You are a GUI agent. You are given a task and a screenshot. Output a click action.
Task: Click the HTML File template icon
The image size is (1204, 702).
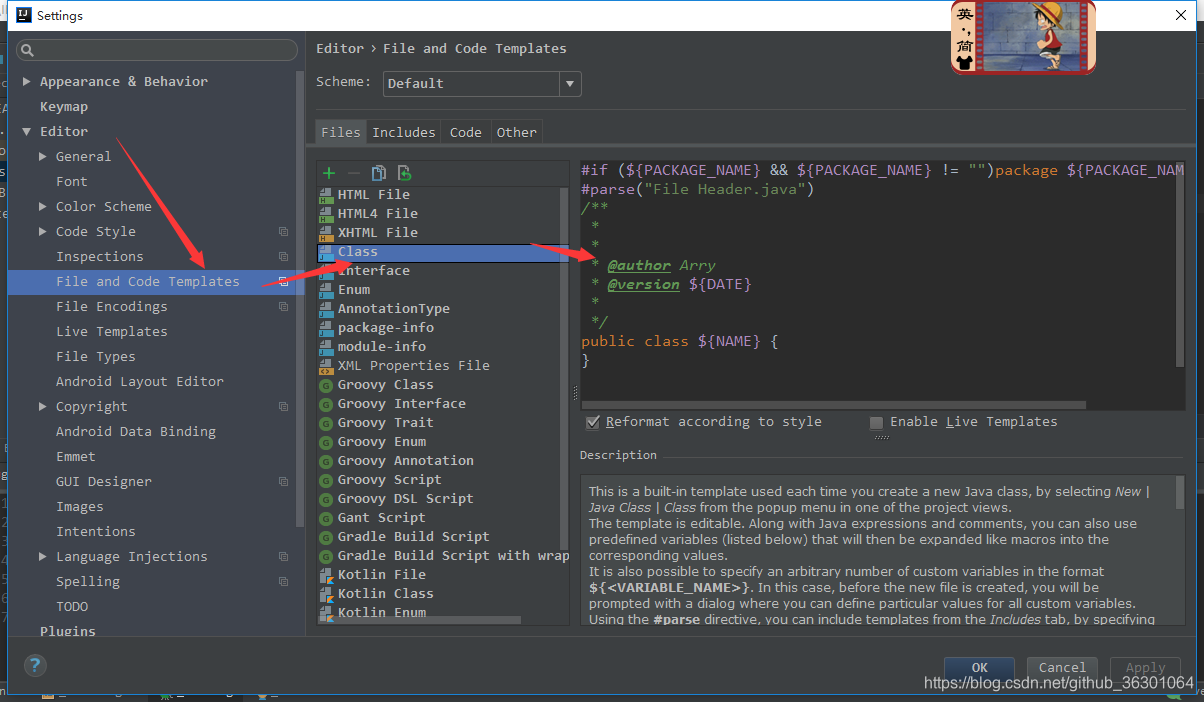326,194
